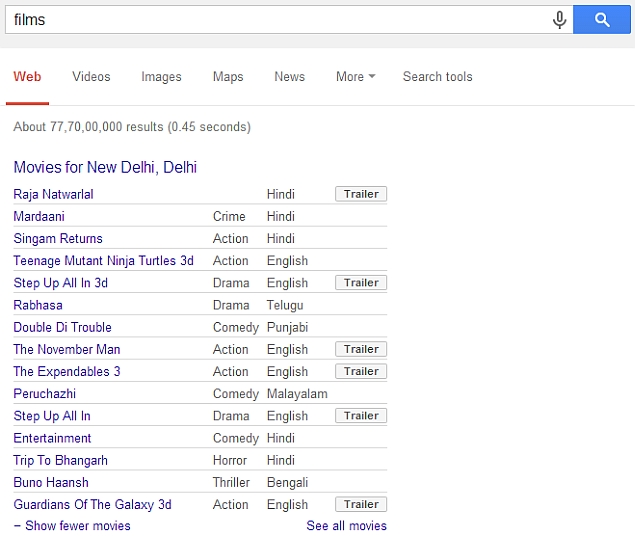635x536 pixels.
Task: Open the Double Di Trouble link
Action: coord(62,327)
